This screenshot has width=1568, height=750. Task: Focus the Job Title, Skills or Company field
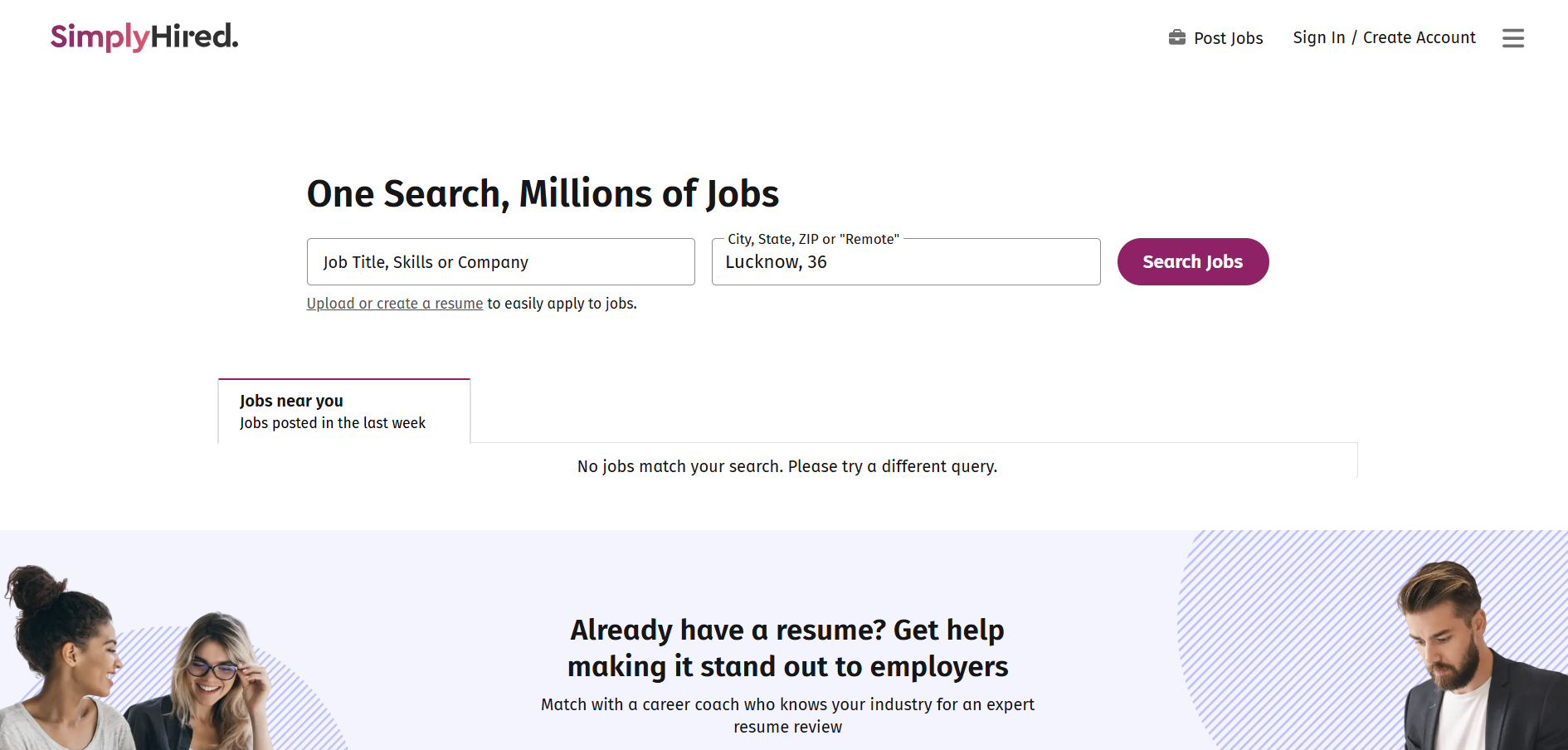click(x=500, y=262)
